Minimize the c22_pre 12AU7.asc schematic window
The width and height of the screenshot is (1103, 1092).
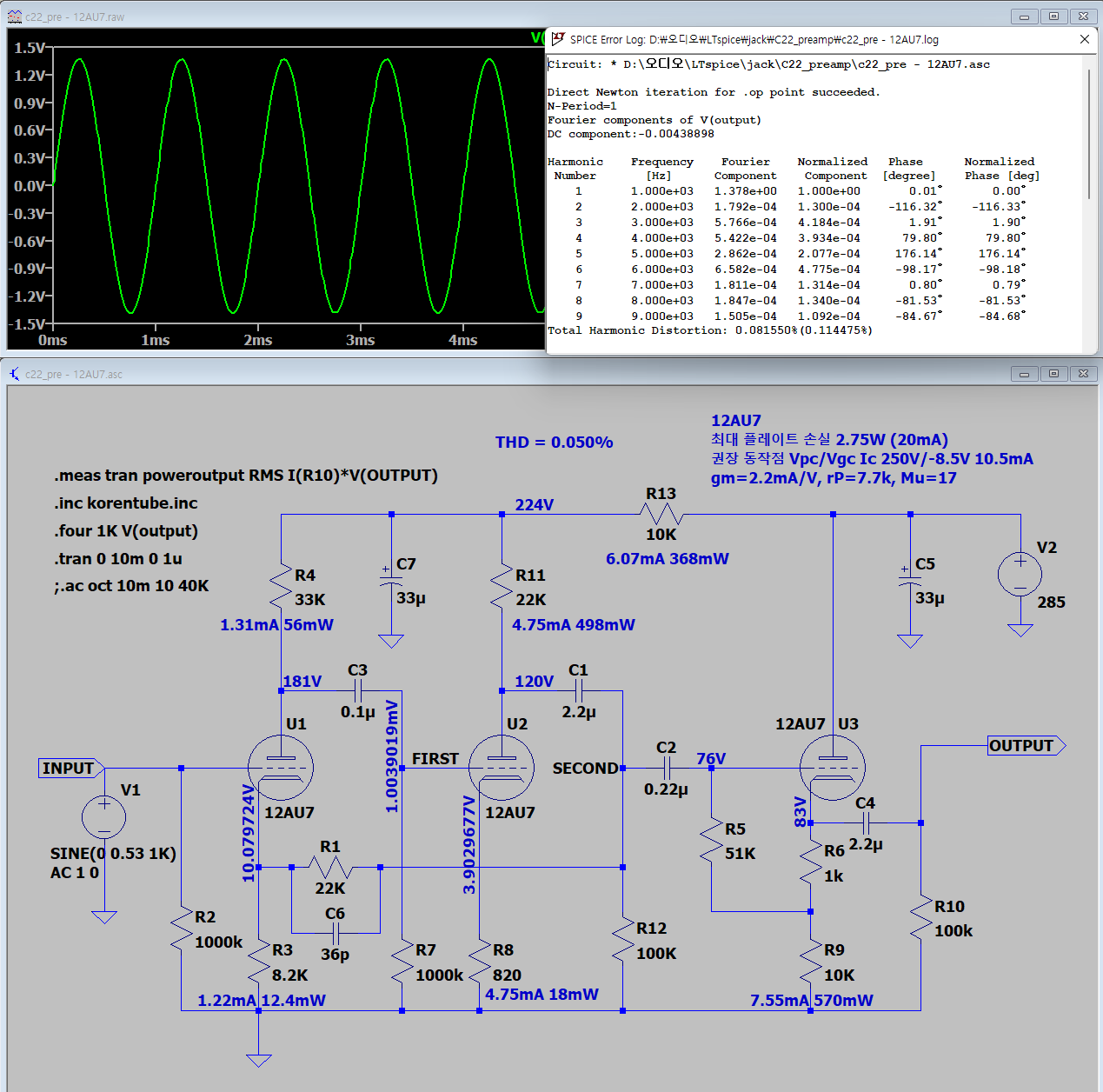pyautogui.click(x=1024, y=374)
